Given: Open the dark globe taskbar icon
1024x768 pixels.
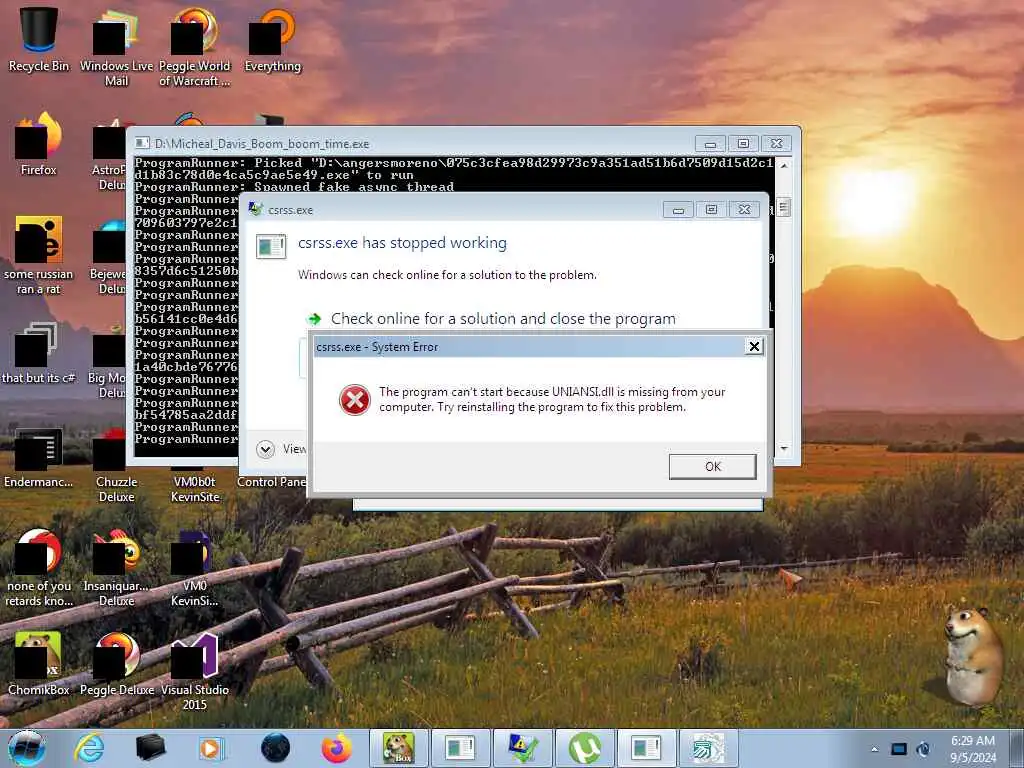Looking at the screenshot, I should 275,748.
